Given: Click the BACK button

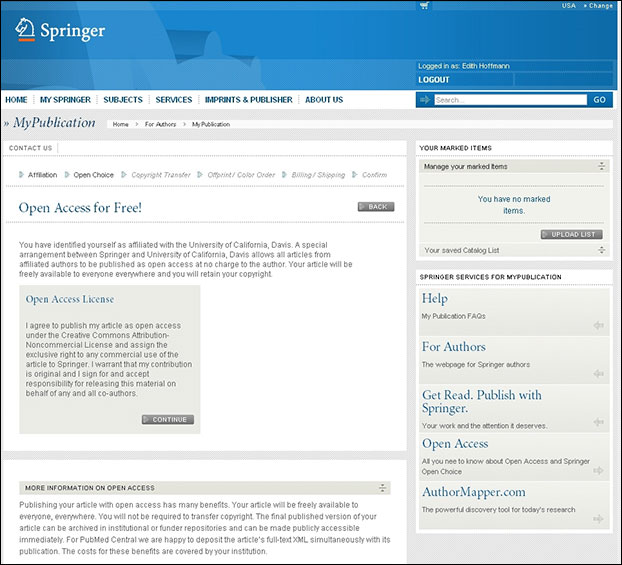Looking at the screenshot, I should click(x=376, y=207).
